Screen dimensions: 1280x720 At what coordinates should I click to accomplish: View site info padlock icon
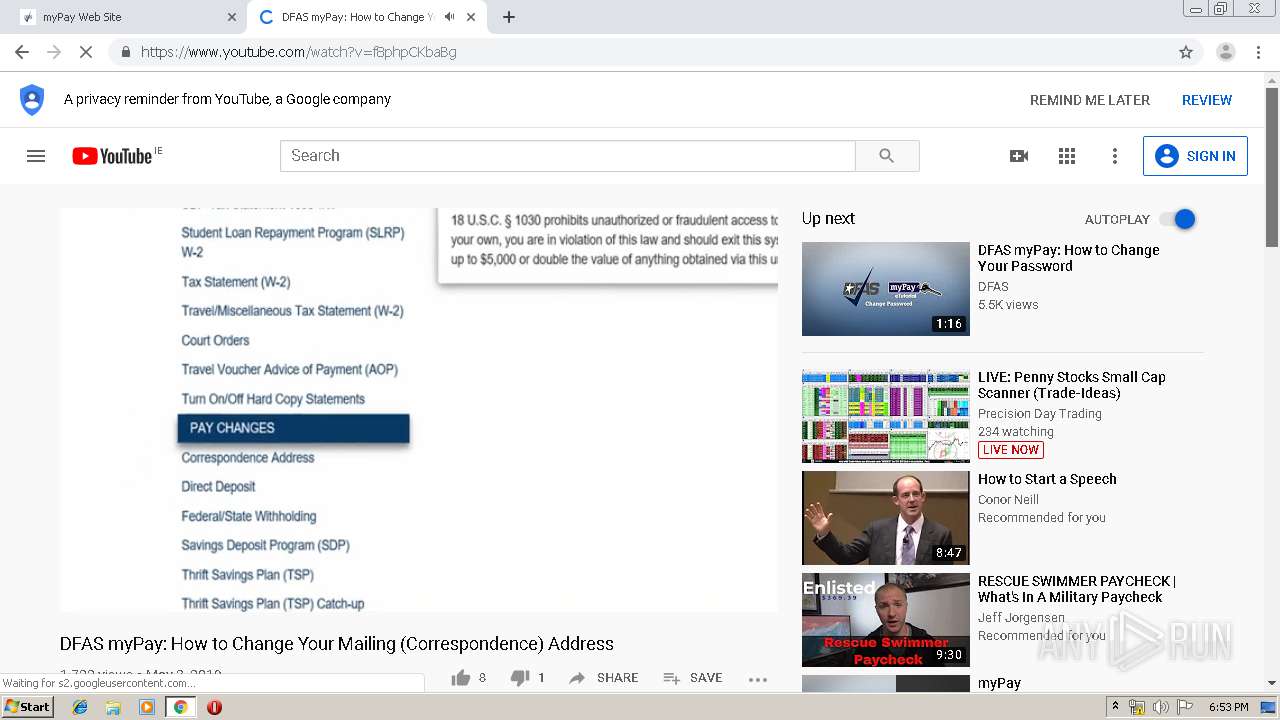[125, 52]
